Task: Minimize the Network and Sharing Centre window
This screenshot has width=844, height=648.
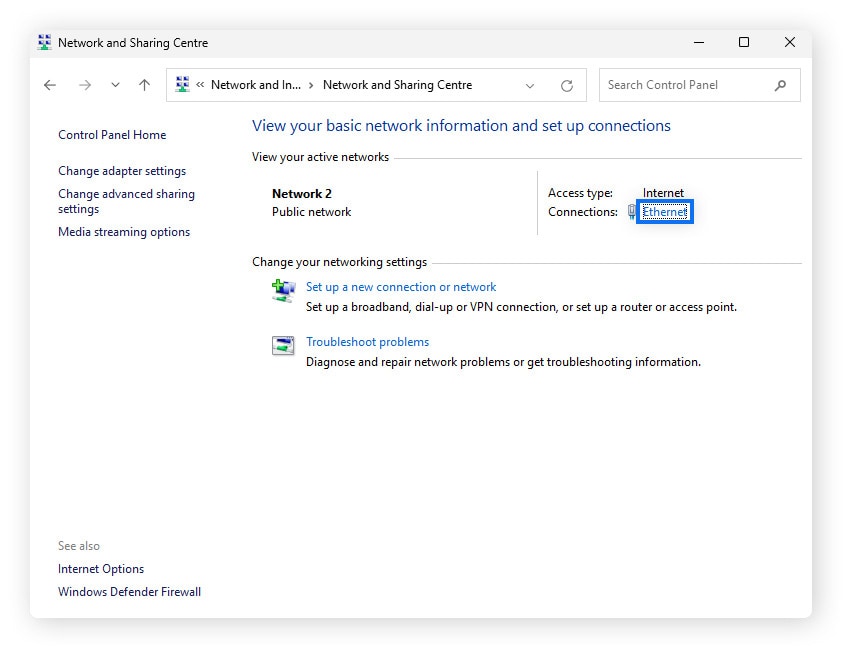Action: coord(699,42)
